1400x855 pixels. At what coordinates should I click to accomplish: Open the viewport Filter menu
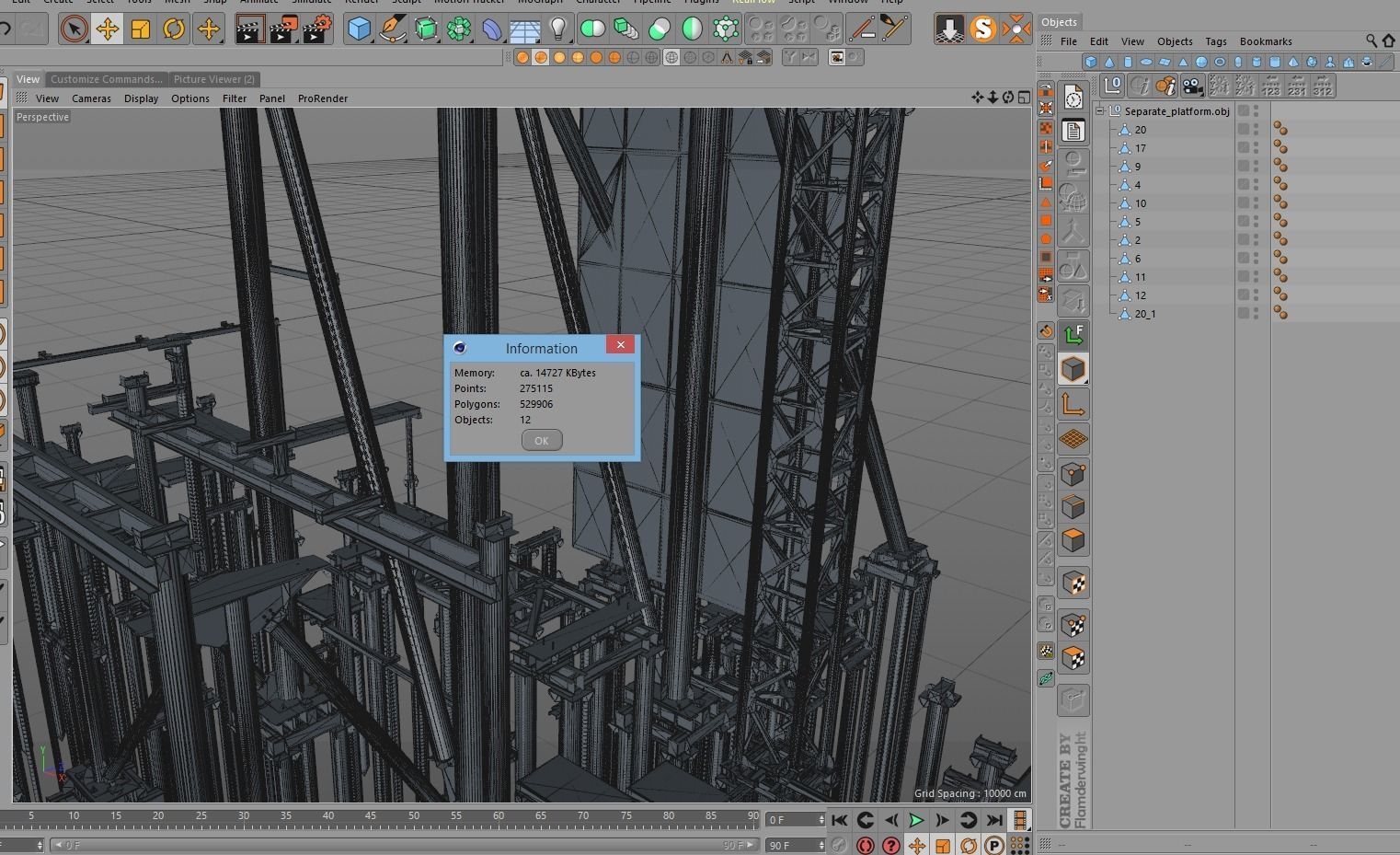coord(234,98)
